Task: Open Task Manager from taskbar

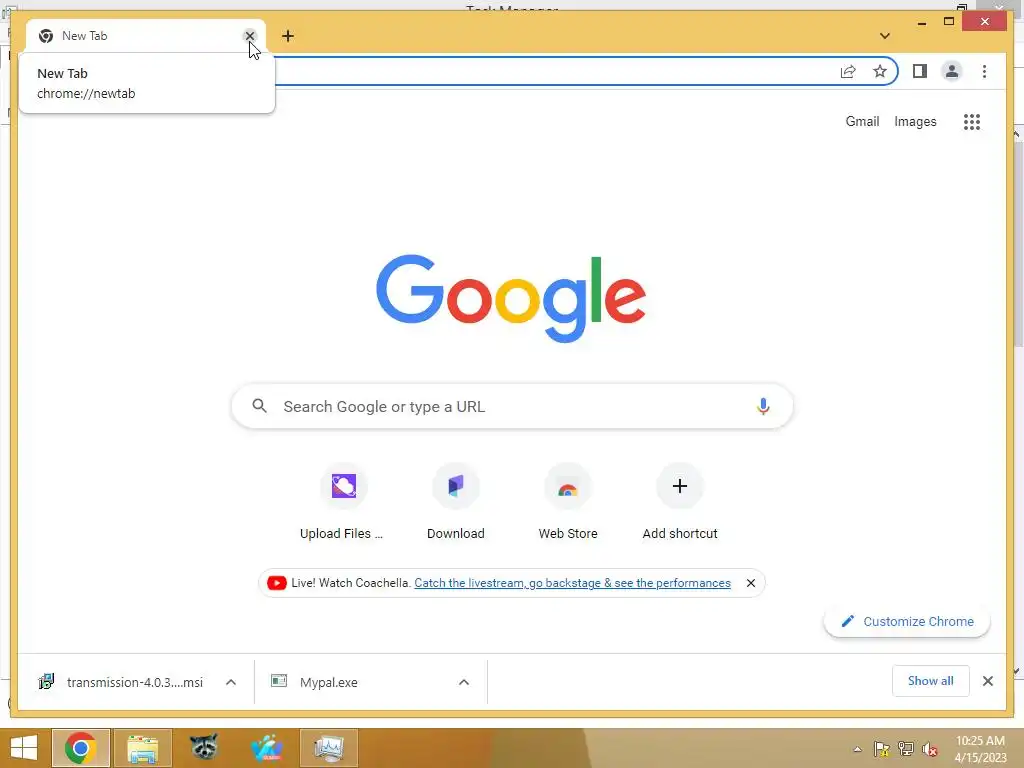Action: [328, 748]
